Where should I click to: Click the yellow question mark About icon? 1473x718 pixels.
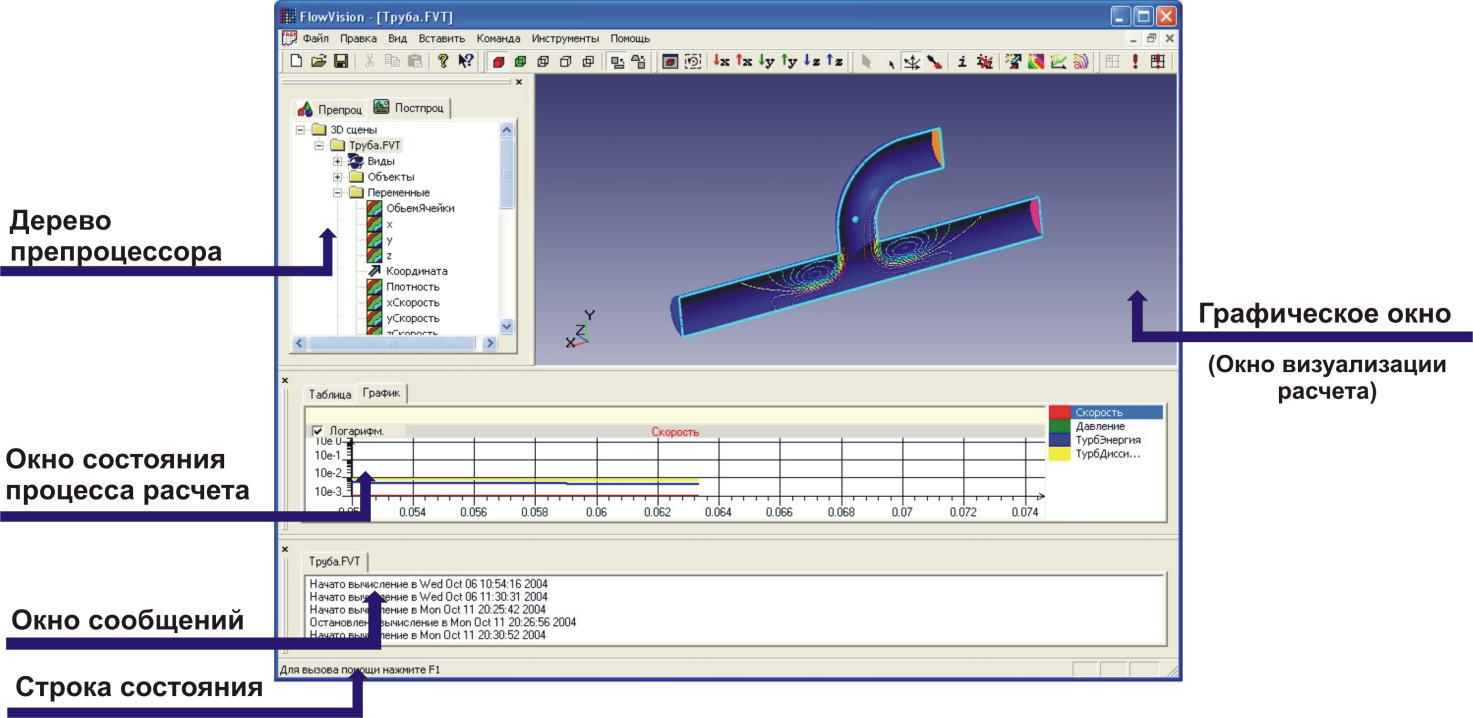442,61
